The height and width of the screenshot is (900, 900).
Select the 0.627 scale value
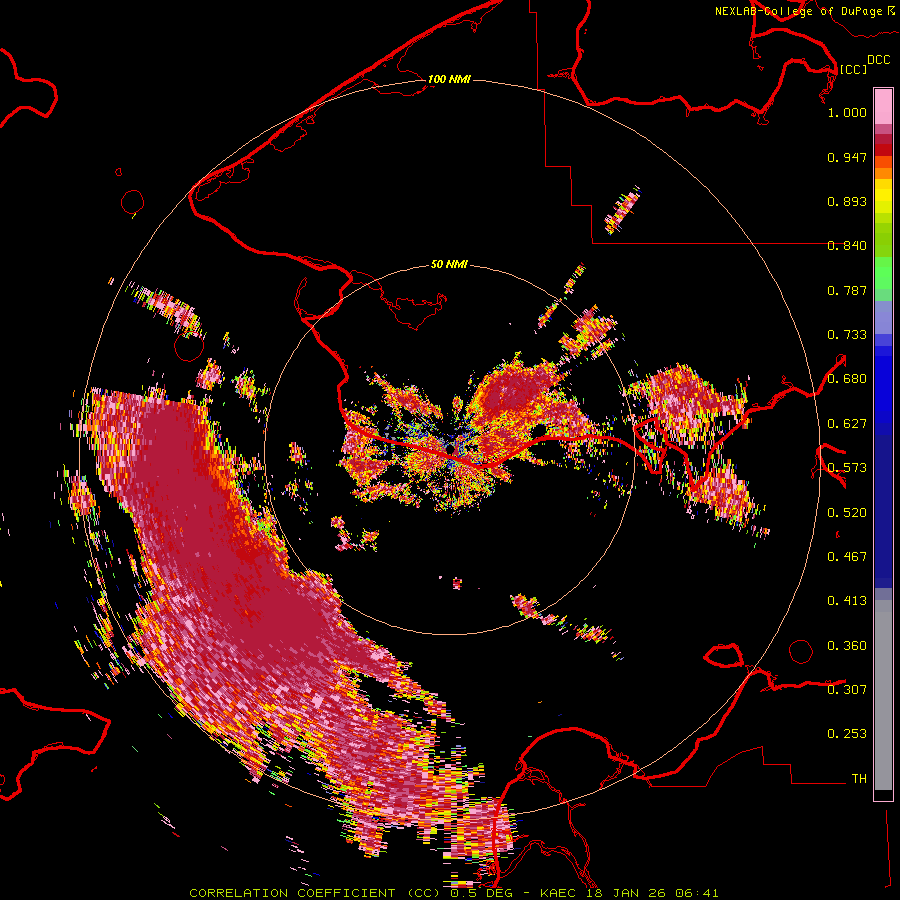[847, 424]
